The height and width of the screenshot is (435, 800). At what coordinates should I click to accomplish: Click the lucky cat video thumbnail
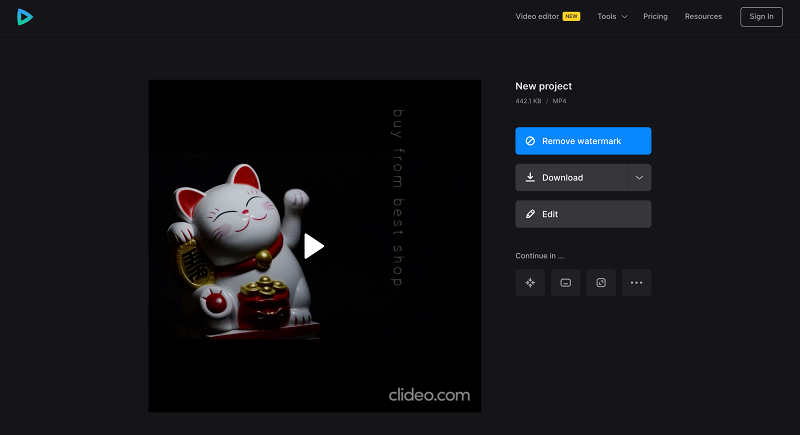pyautogui.click(x=314, y=246)
